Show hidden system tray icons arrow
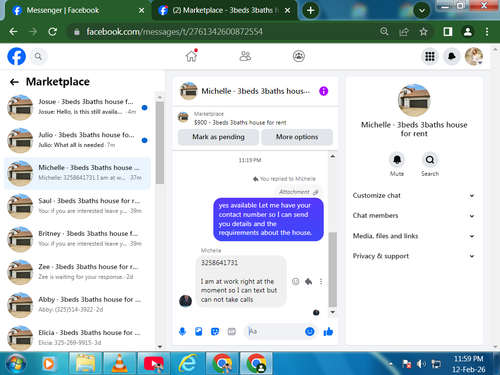Viewport: 500px width, 375px height. tap(391, 364)
